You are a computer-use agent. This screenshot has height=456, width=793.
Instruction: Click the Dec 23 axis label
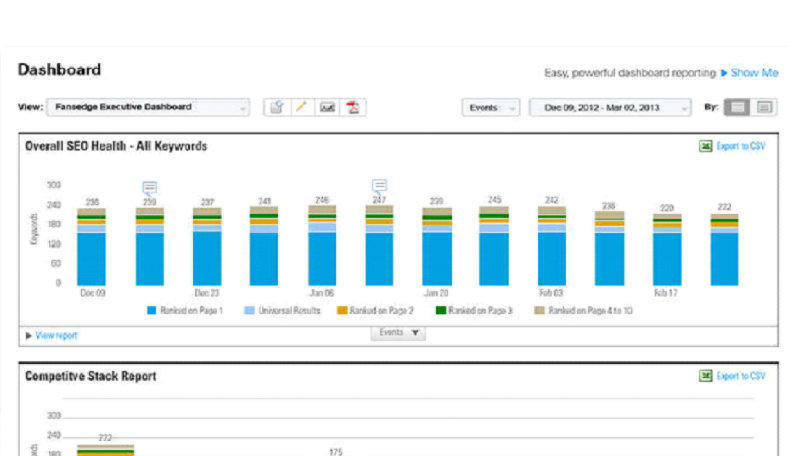[x=207, y=293]
